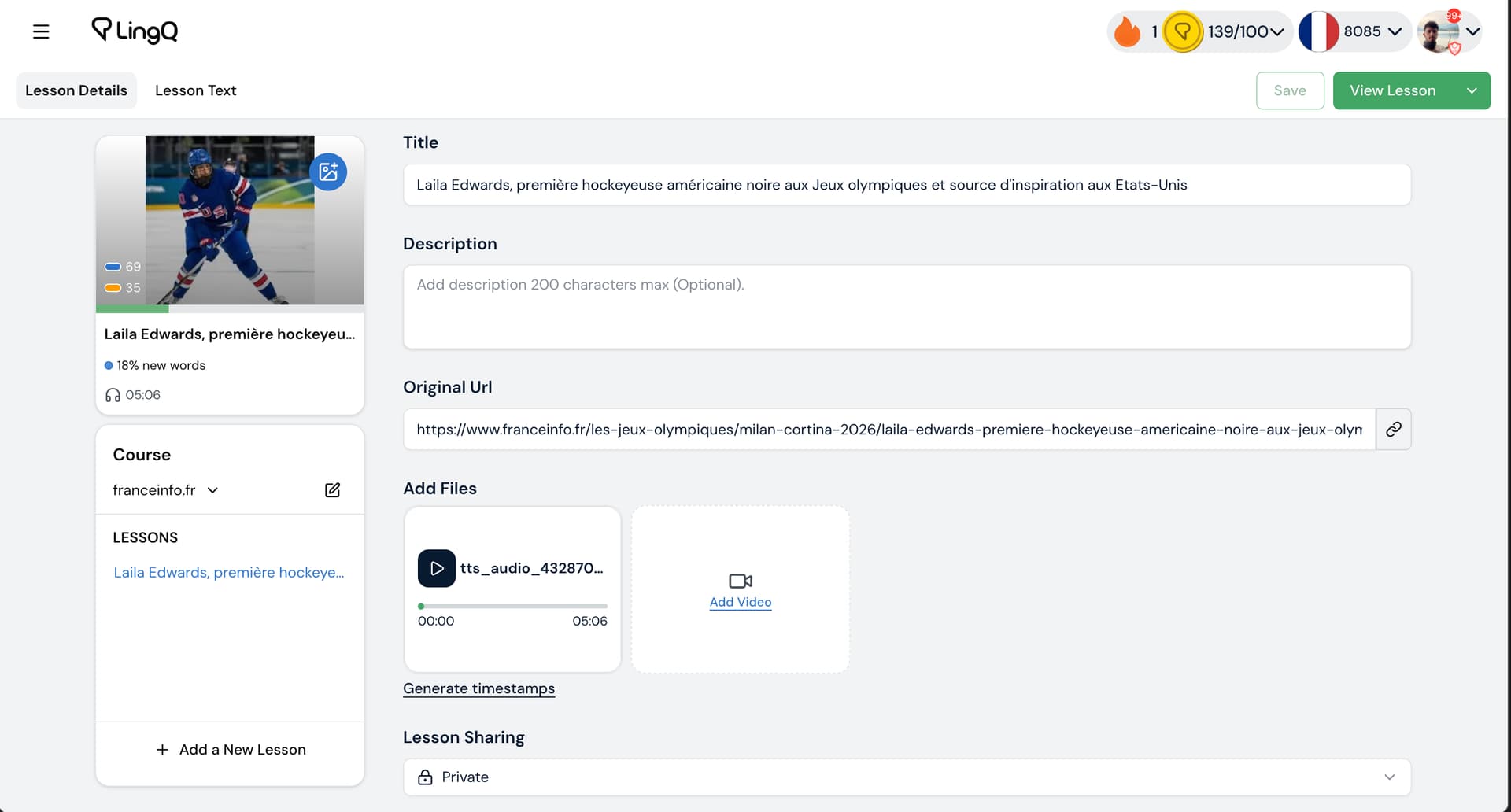
Task: Click the gold LingQ coin icon
Action: point(1182,31)
